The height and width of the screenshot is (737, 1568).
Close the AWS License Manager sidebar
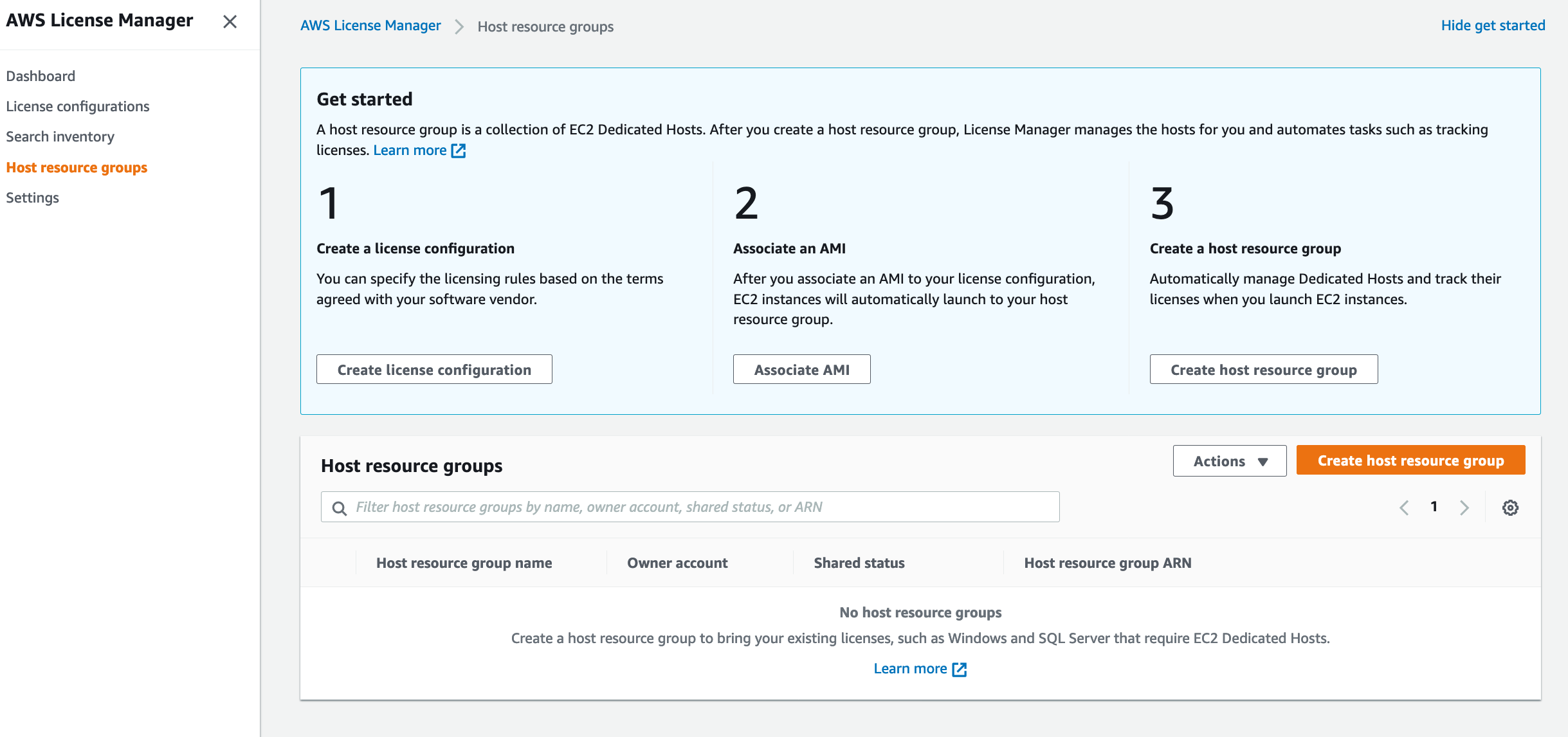pos(230,22)
